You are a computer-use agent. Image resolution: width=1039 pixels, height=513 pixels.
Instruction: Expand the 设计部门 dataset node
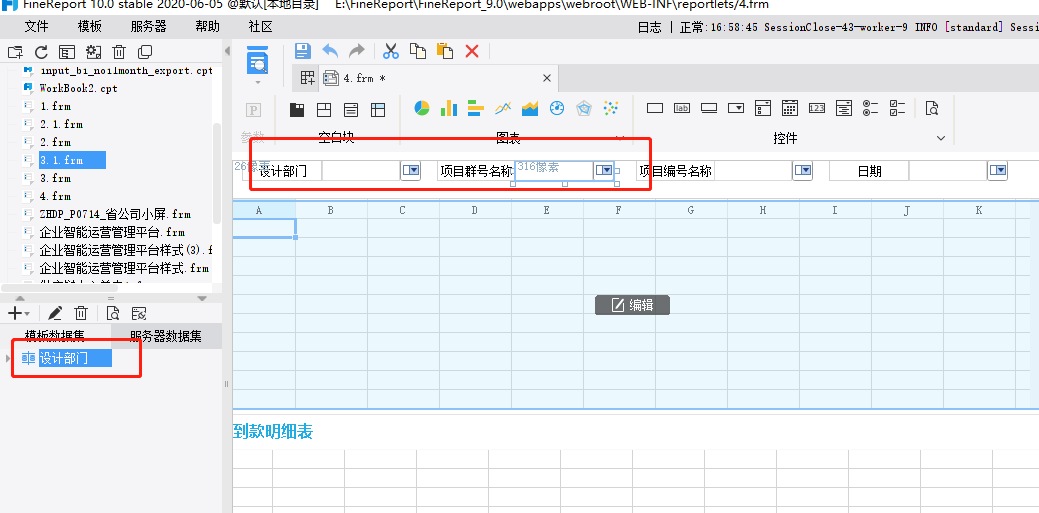(8, 359)
